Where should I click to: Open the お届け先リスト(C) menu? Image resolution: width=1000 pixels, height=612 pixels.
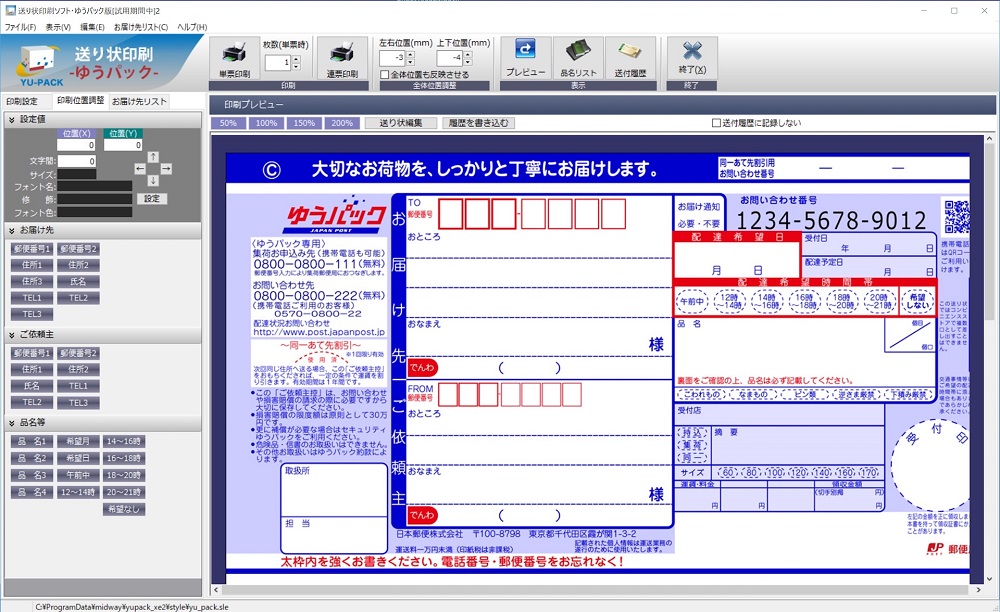[140, 27]
